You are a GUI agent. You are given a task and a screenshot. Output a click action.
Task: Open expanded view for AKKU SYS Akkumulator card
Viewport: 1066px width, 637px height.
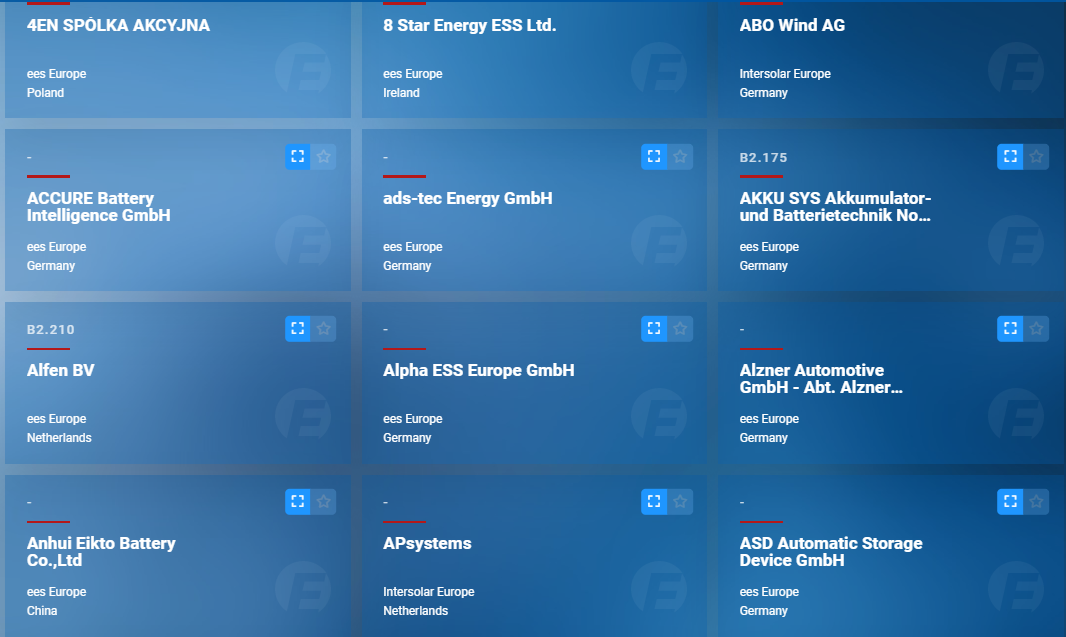point(1010,156)
